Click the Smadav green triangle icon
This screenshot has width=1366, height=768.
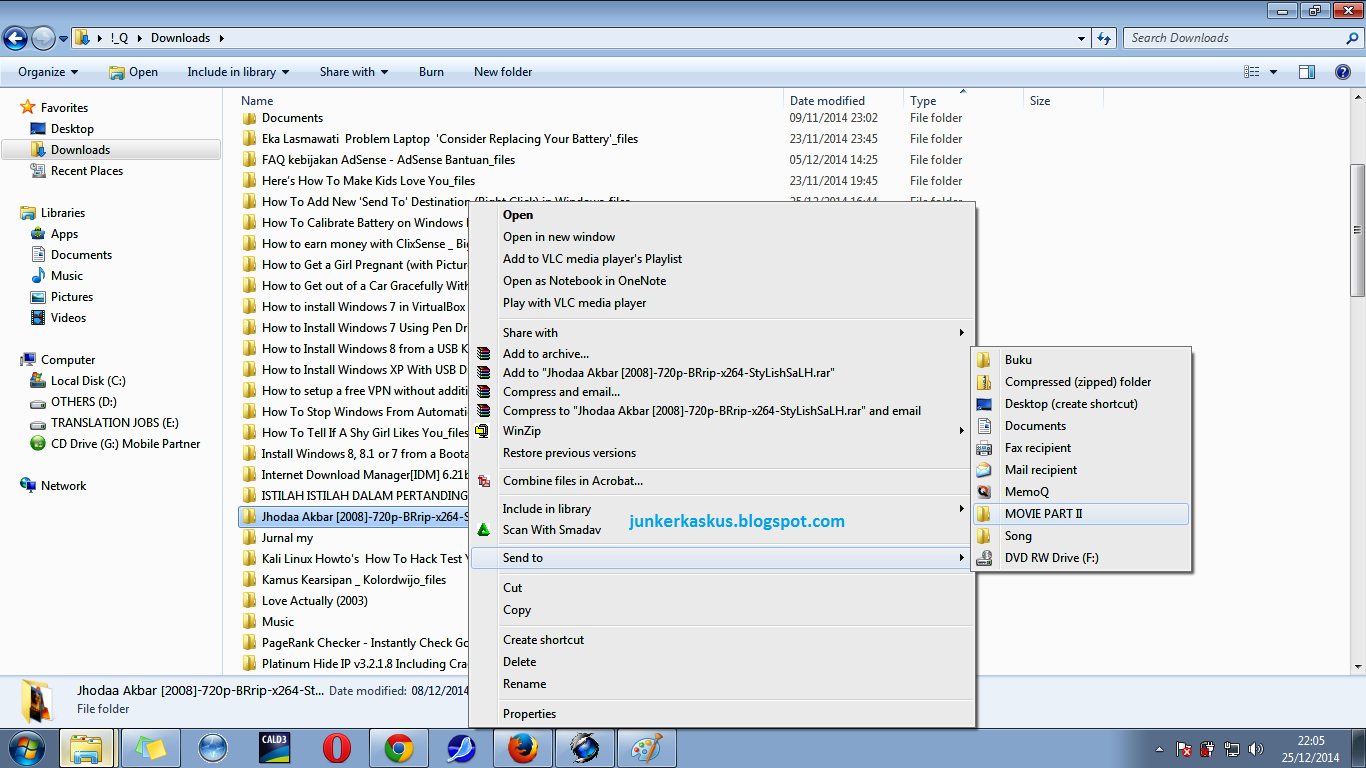(484, 530)
